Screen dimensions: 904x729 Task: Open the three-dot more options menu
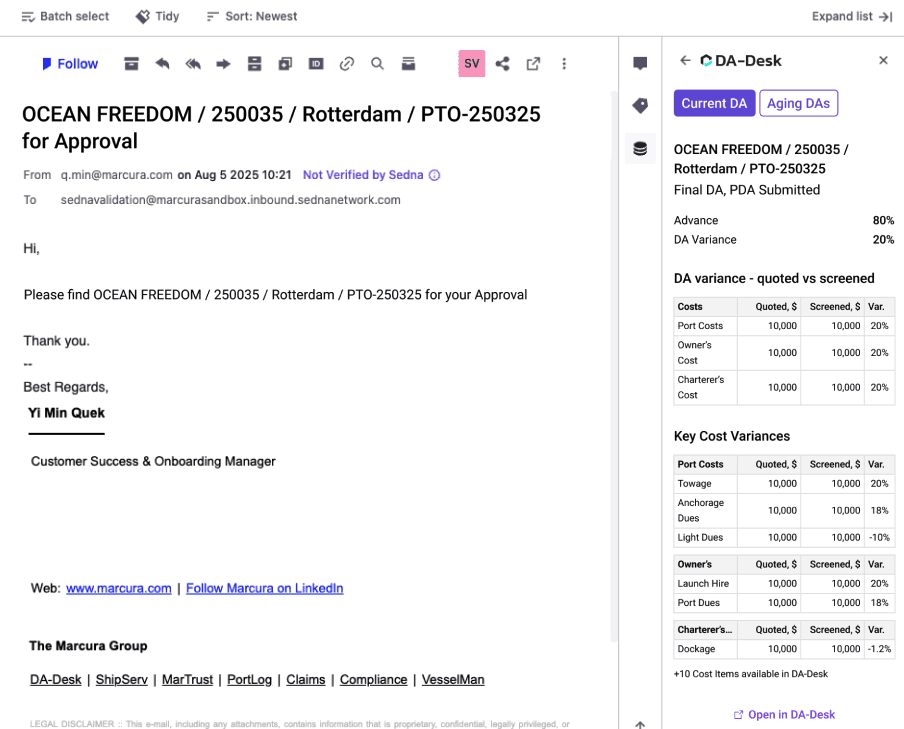[564, 63]
